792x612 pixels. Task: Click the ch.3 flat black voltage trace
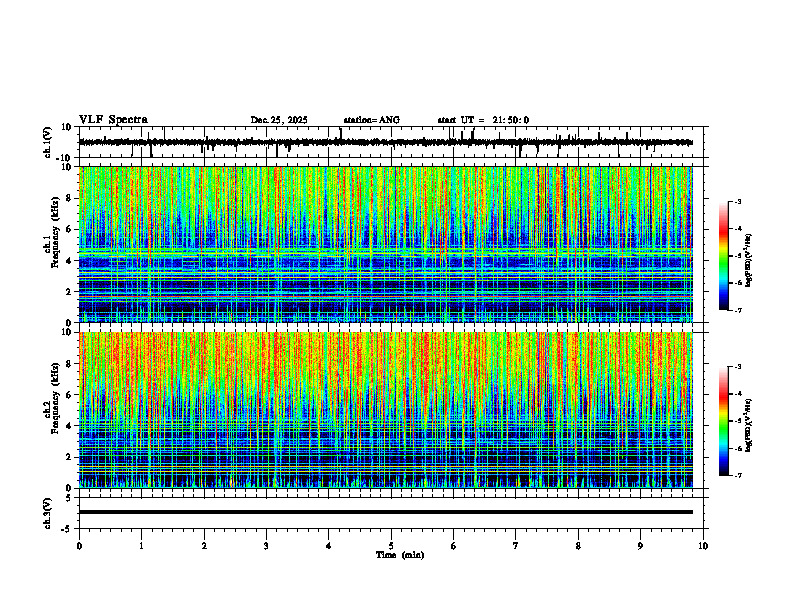point(385,512)
